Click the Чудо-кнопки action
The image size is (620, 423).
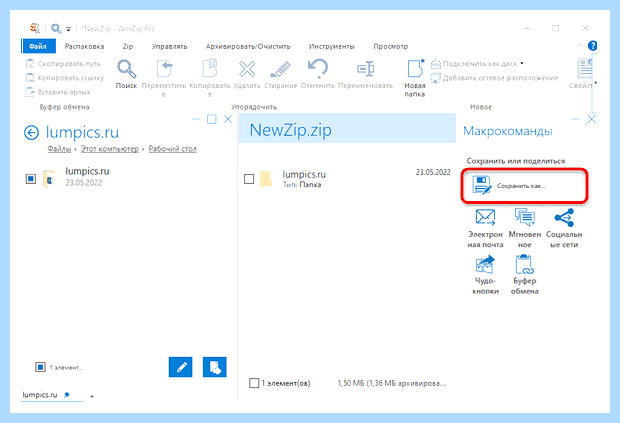coord(485,275)
